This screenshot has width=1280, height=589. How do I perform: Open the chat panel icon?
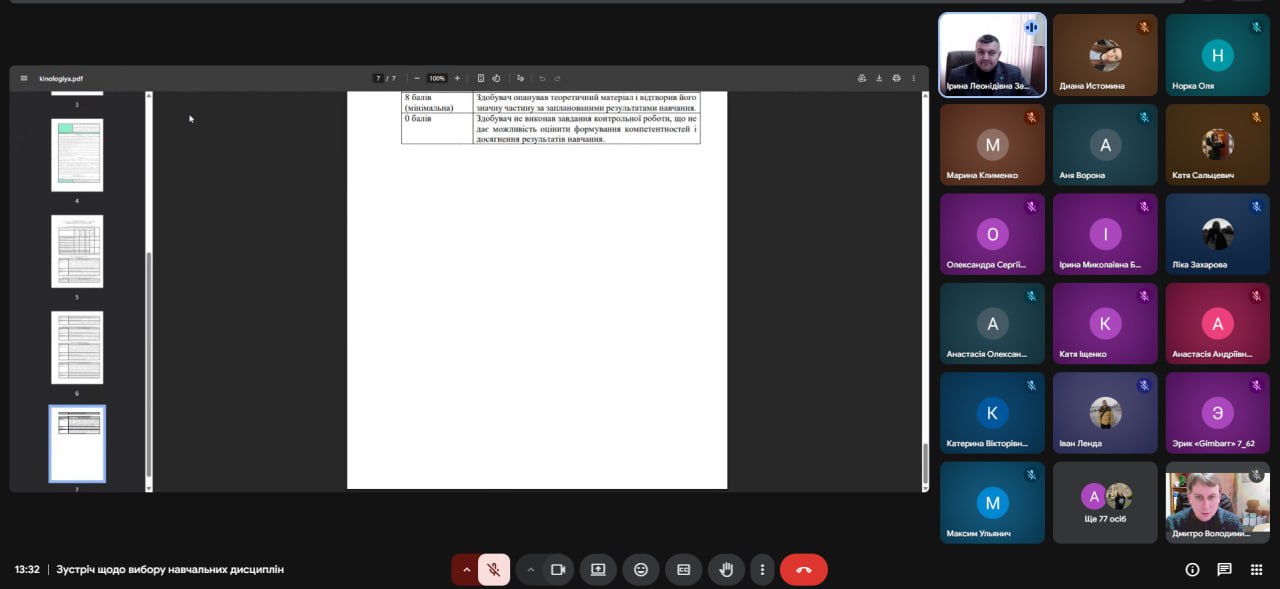[1224, 569]
